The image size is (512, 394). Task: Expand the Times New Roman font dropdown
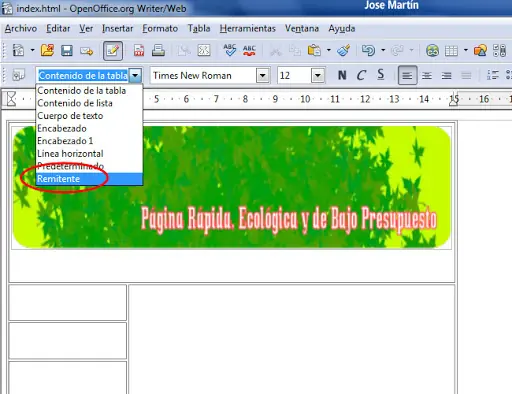click(x=263, y=76)
